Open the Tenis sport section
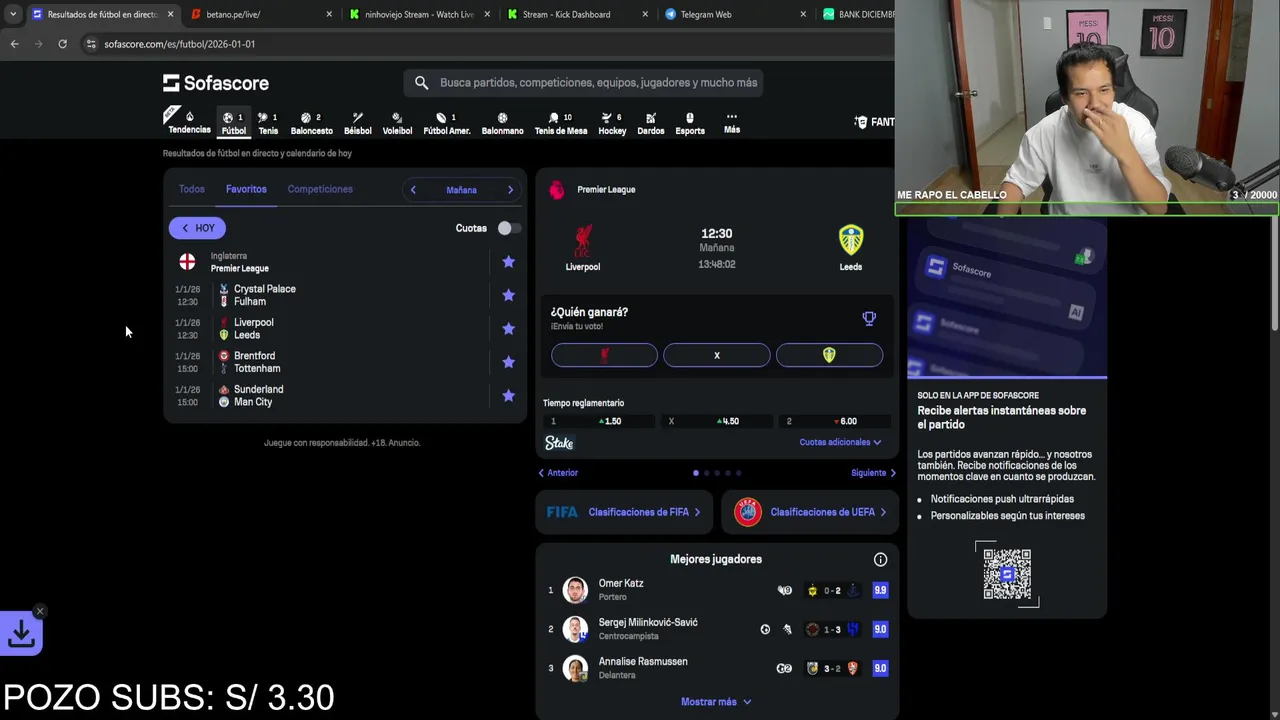The width and height of the screenshot is (1280, 720). (x=268, y=123)
